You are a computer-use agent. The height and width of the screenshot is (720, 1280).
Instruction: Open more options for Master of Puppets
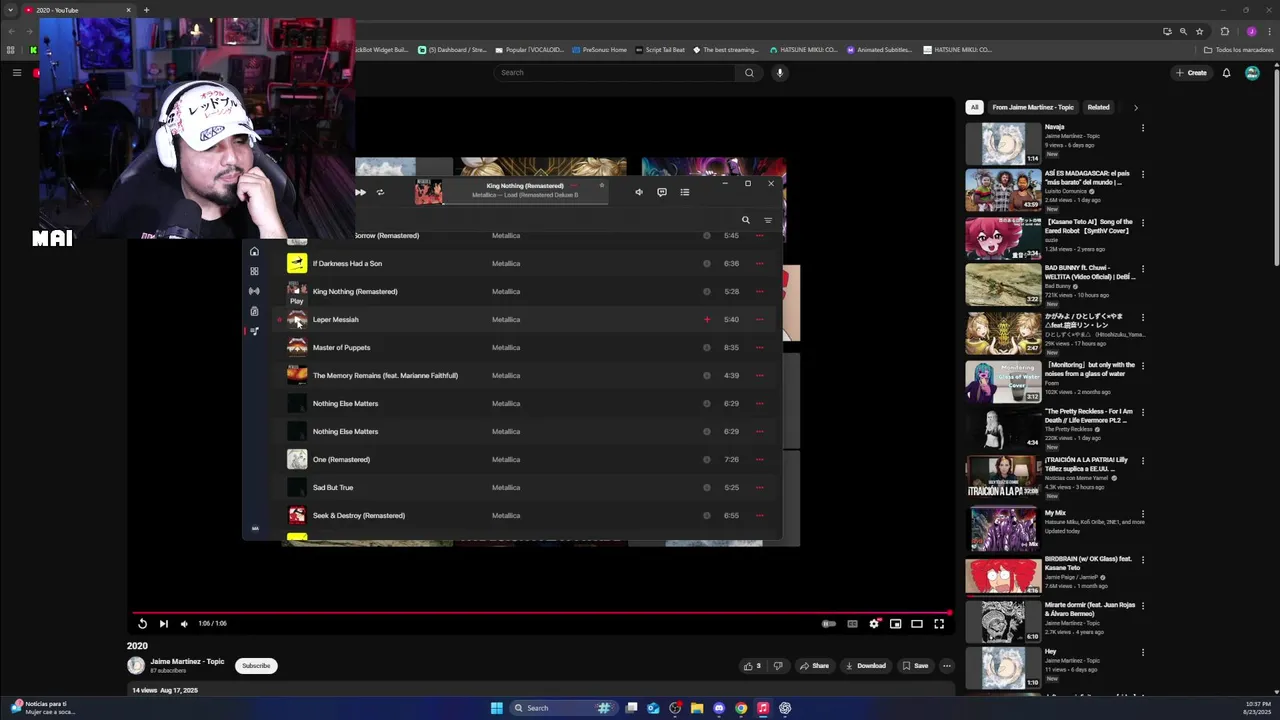pyautogui.click(x=759, y=347)
